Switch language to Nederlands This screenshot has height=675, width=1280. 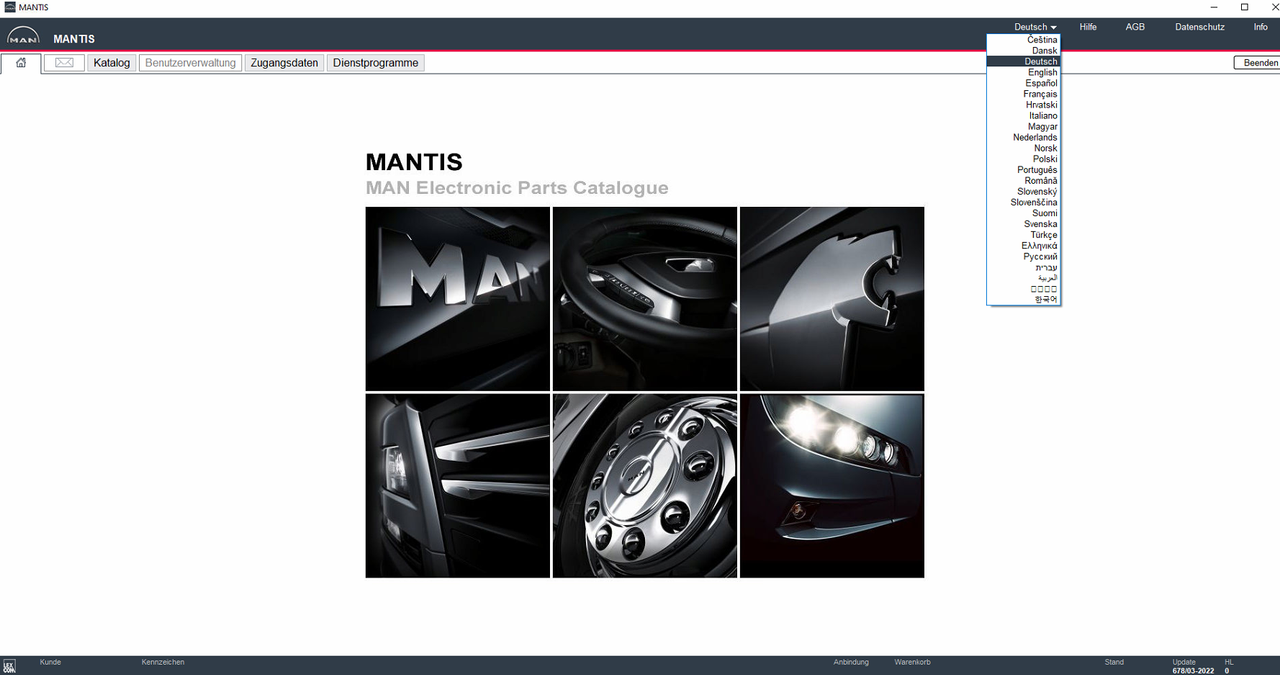[x=1024, y=138]
